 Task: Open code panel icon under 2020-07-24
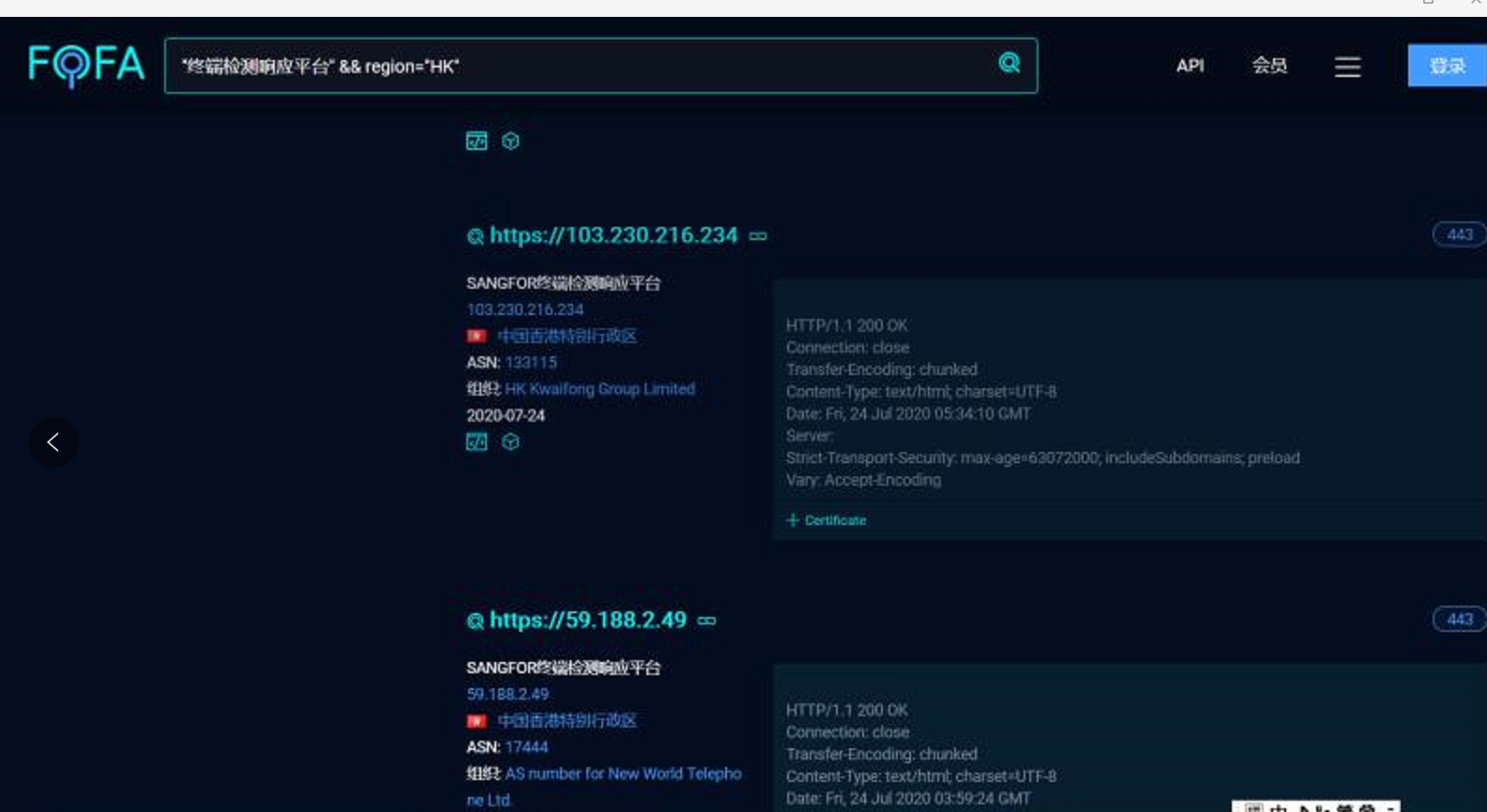tap(477, 442)
